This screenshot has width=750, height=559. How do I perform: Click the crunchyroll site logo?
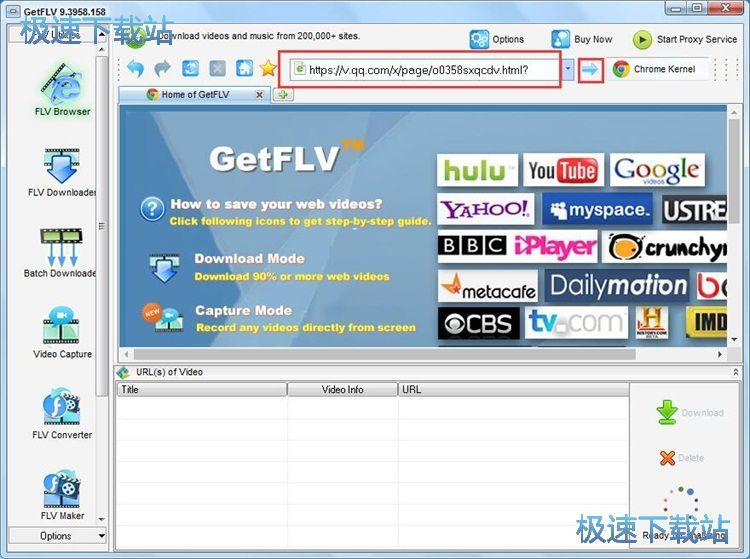tap(664, 247)
